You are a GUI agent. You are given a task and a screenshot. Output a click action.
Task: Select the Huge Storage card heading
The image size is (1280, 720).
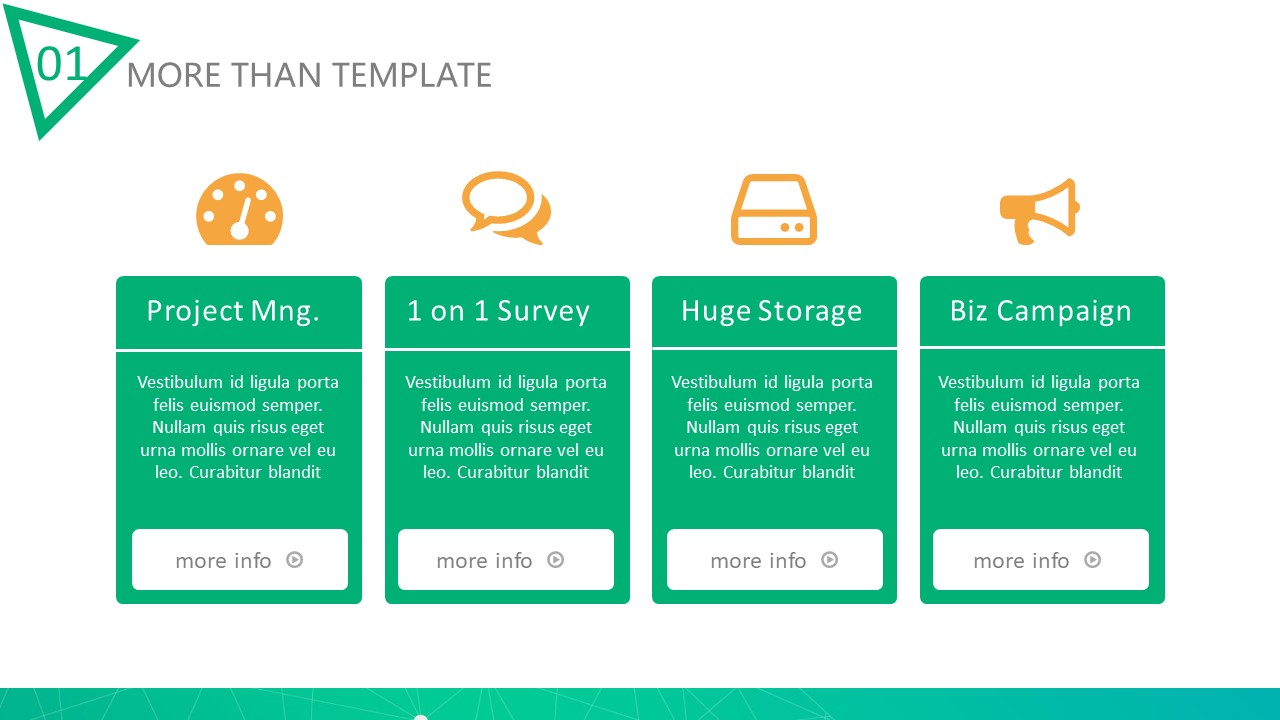pos(771,311)
